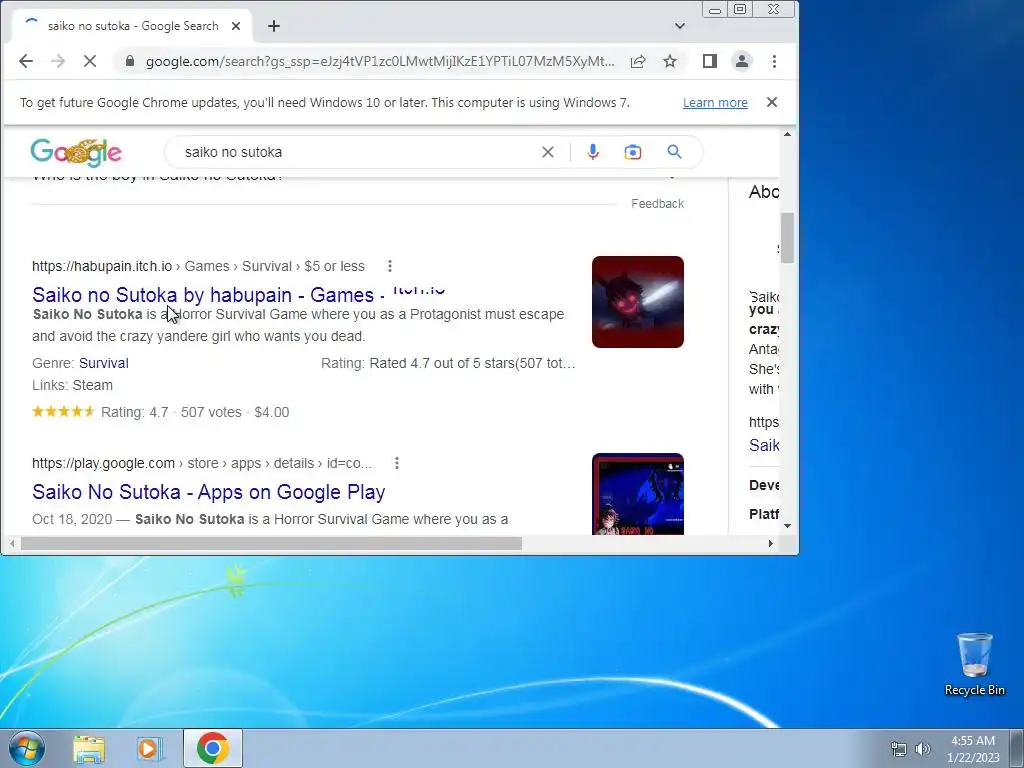Screen dimensions: 1024x768
Task: Click vertical scrollbar up arrow
Action: tap(787, 135)
